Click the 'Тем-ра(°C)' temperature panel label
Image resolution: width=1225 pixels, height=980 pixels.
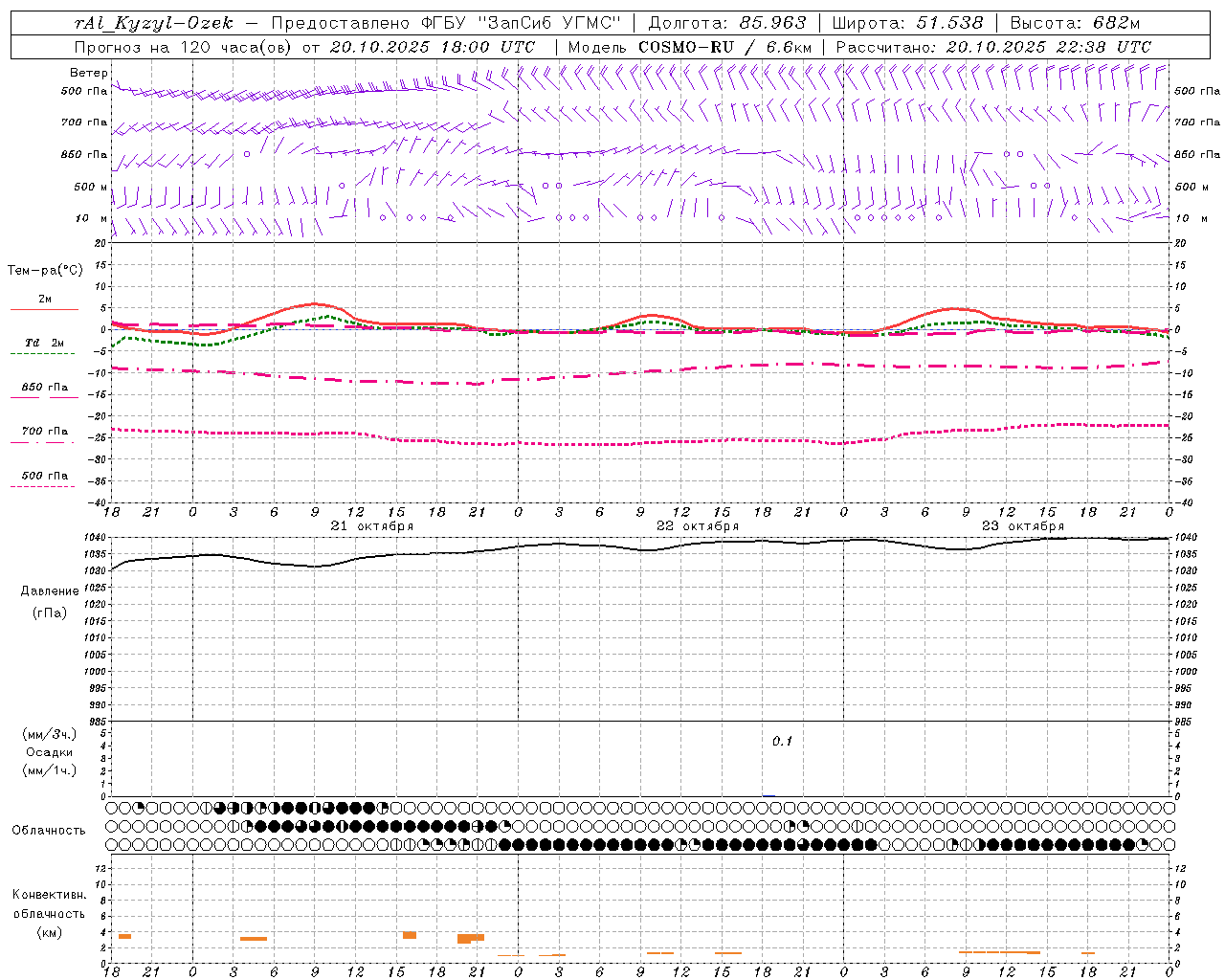[x=45, y=271]
